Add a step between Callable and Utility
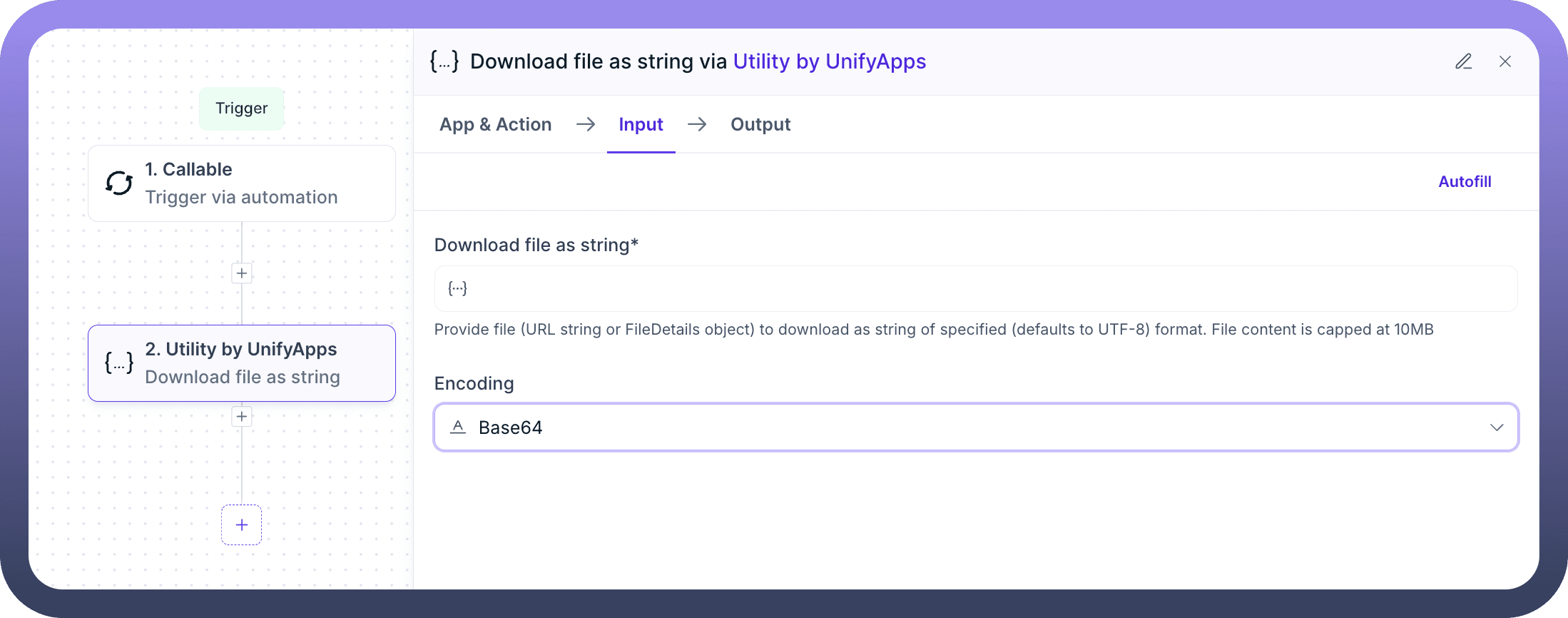Viewport: 1568px width, 618px height. coord(242,273)
